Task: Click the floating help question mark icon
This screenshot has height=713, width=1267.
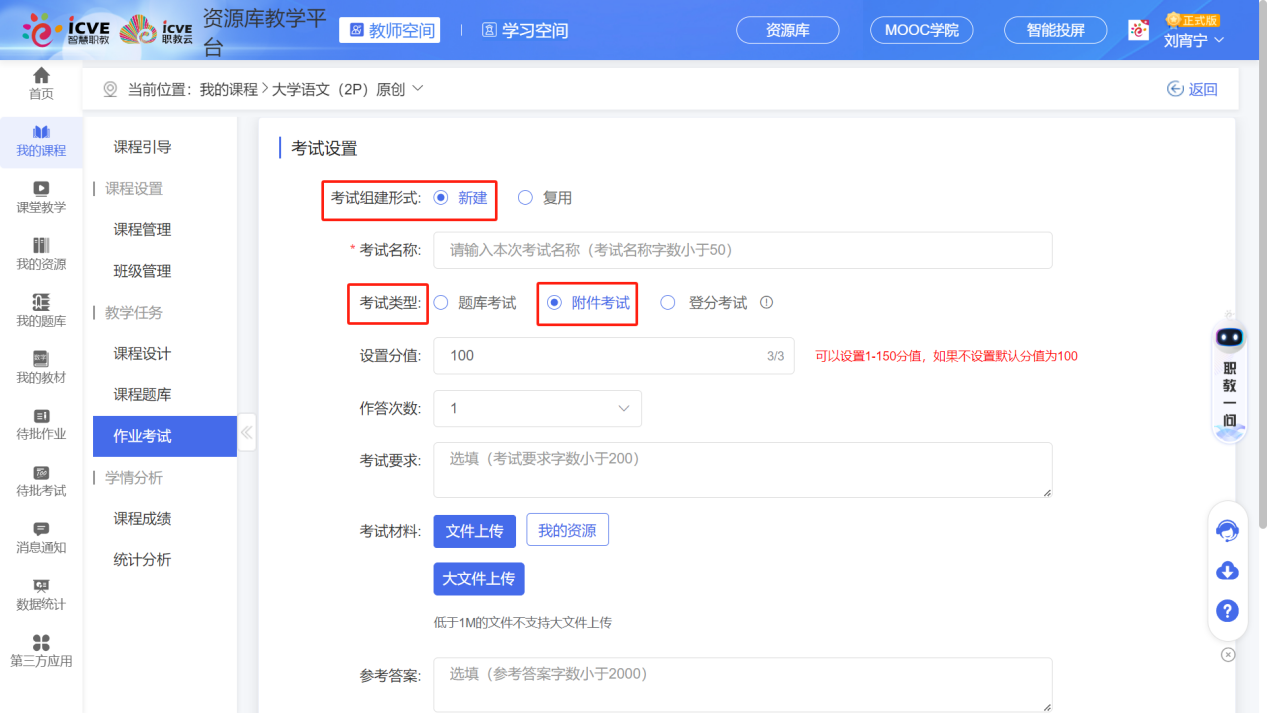Action: coord(1227,611)
